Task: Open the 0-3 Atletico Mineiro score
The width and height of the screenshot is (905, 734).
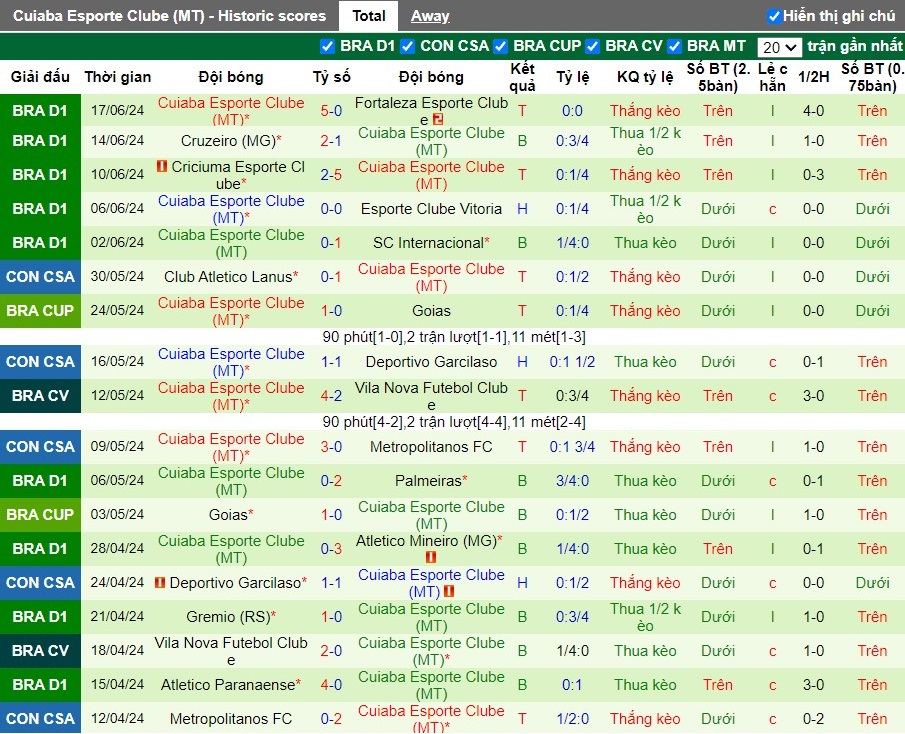Action: 331,549
